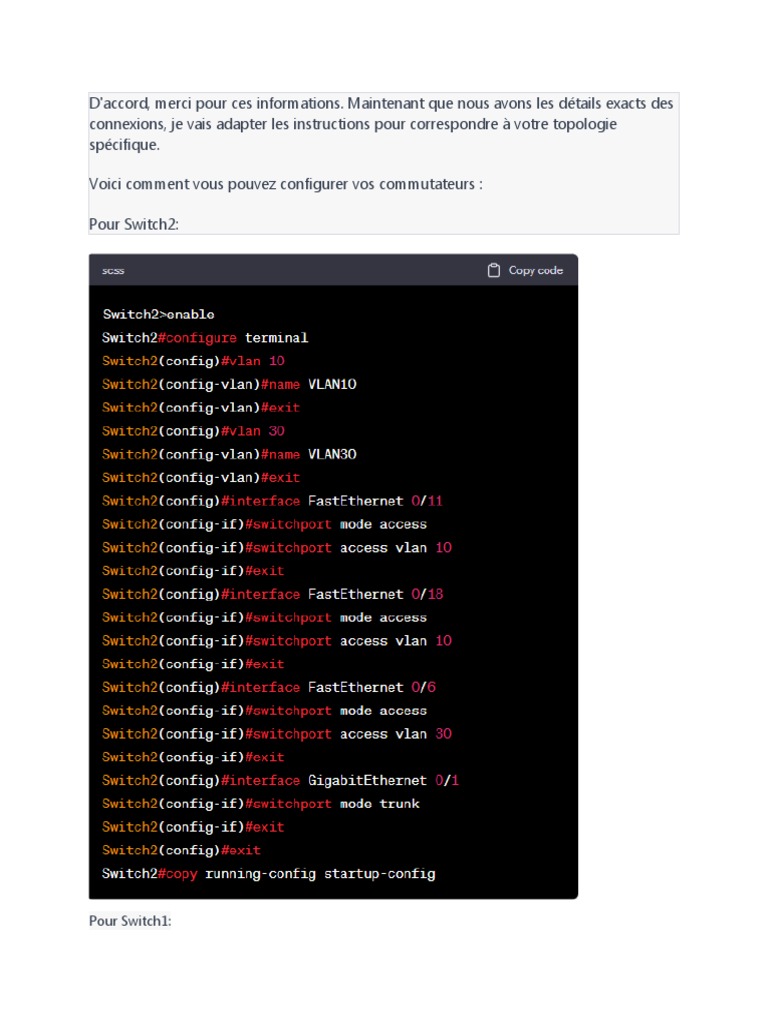768x1024 pixels.
Task: Click the 'copy running-config startup-config' line
Action: pyautogui.click(x=268, y=873)
